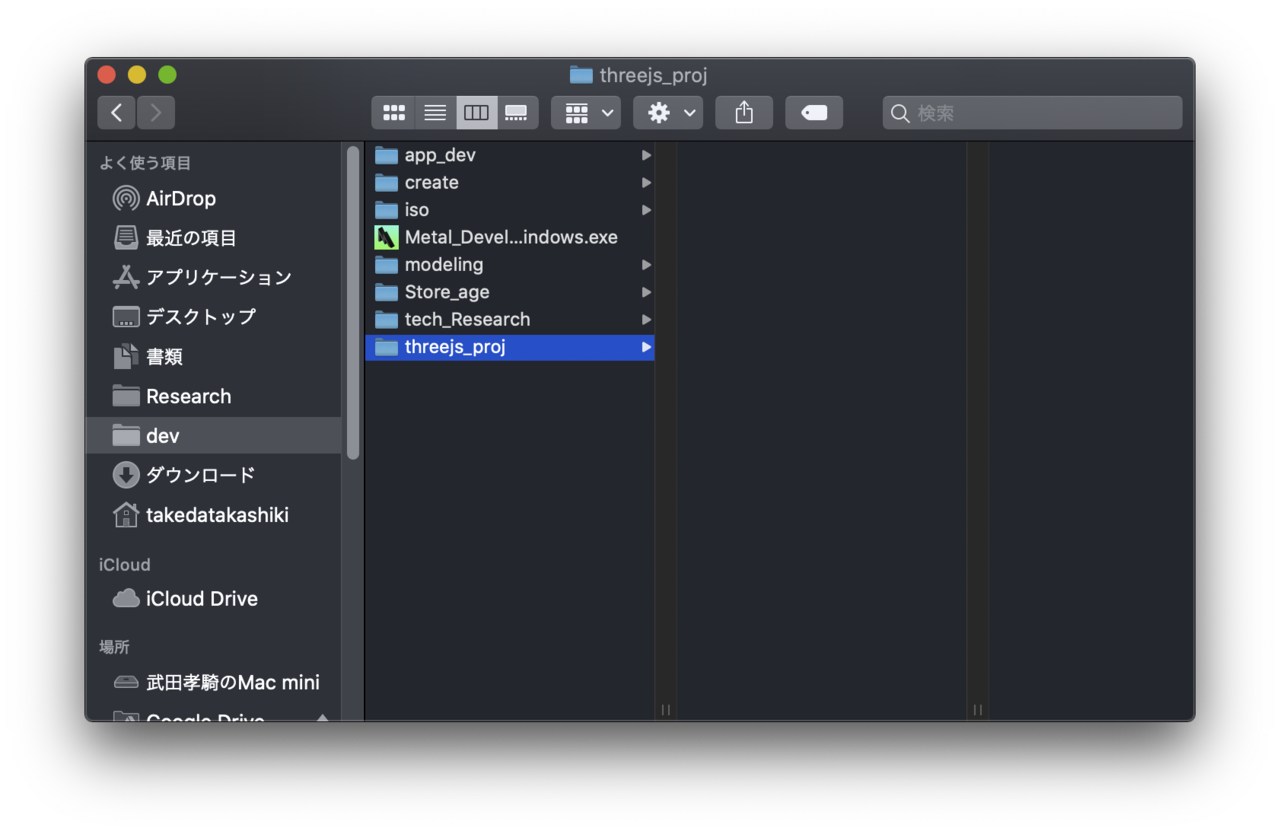The height and width of the screenshot is (834, 1280).
Task: Click the Edit Tags button
Action: (x=814, y=113)
